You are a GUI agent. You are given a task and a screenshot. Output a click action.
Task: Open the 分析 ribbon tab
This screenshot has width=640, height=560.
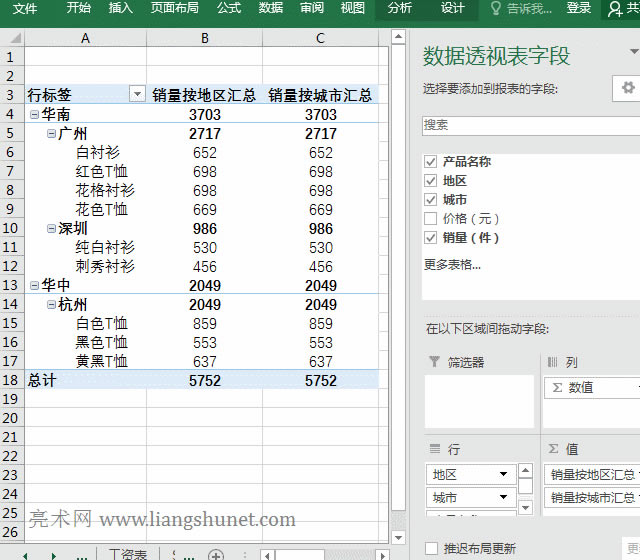tap(399, 9)
